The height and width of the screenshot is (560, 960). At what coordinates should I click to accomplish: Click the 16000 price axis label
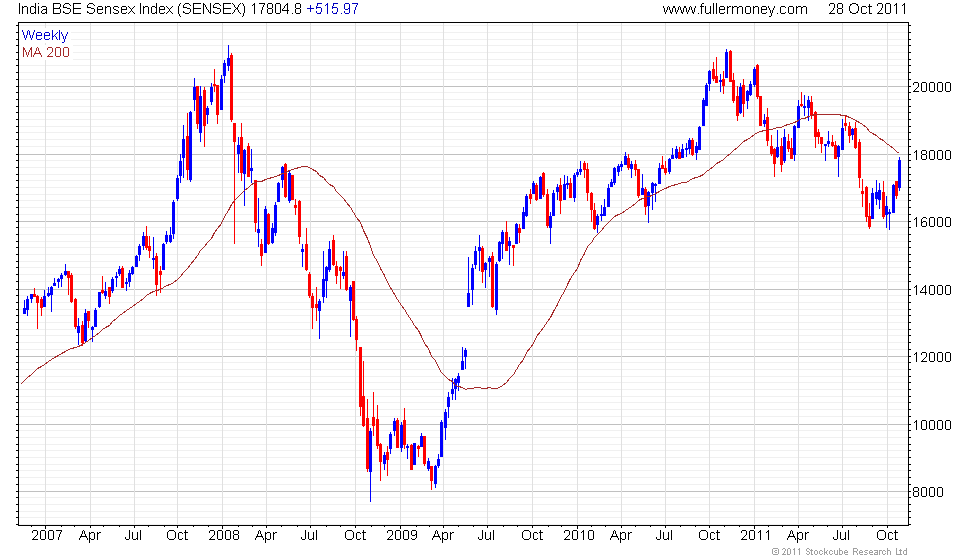point(932,223)
